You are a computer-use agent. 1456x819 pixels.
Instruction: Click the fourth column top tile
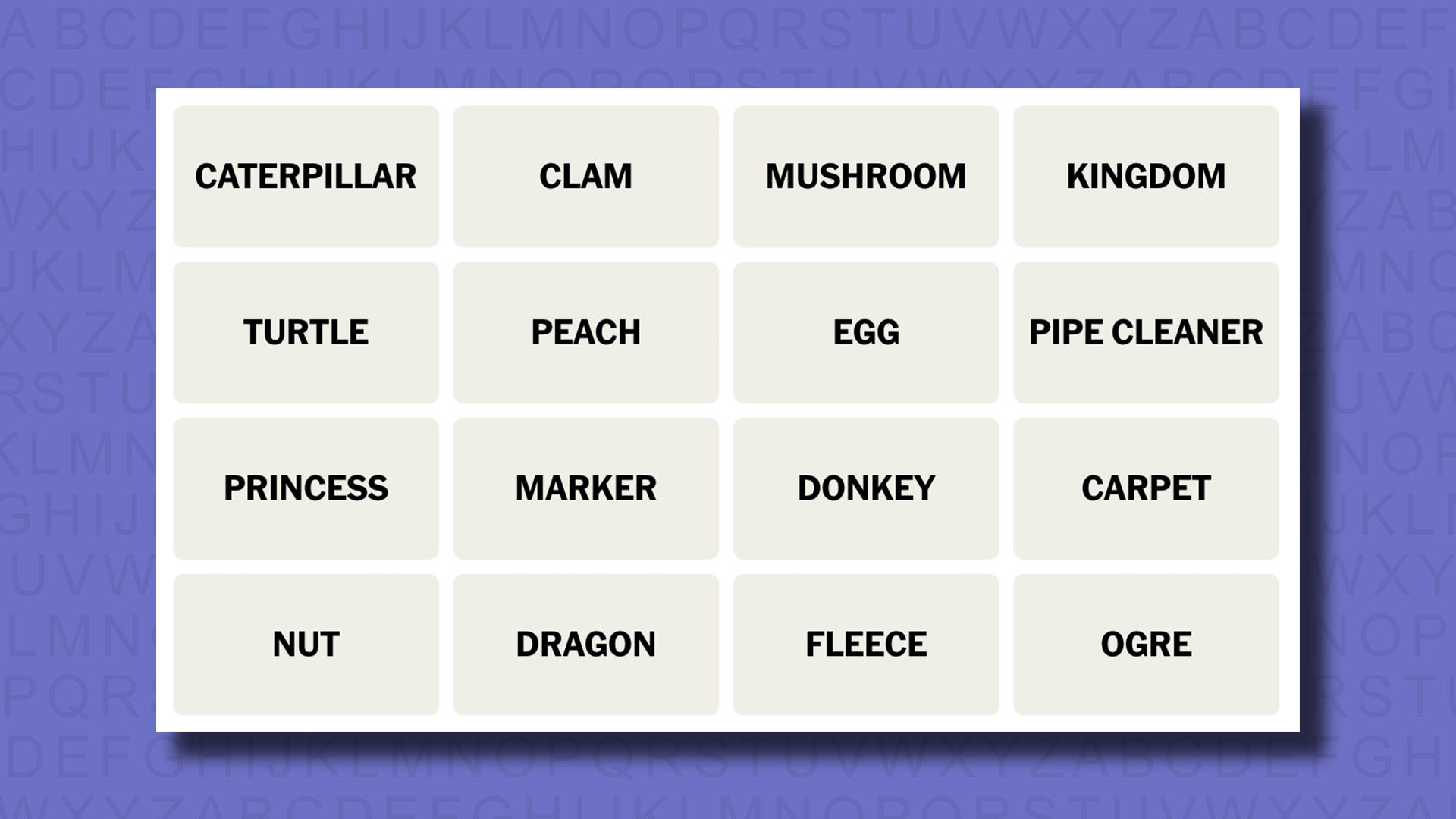click(x=1146, y=176)
